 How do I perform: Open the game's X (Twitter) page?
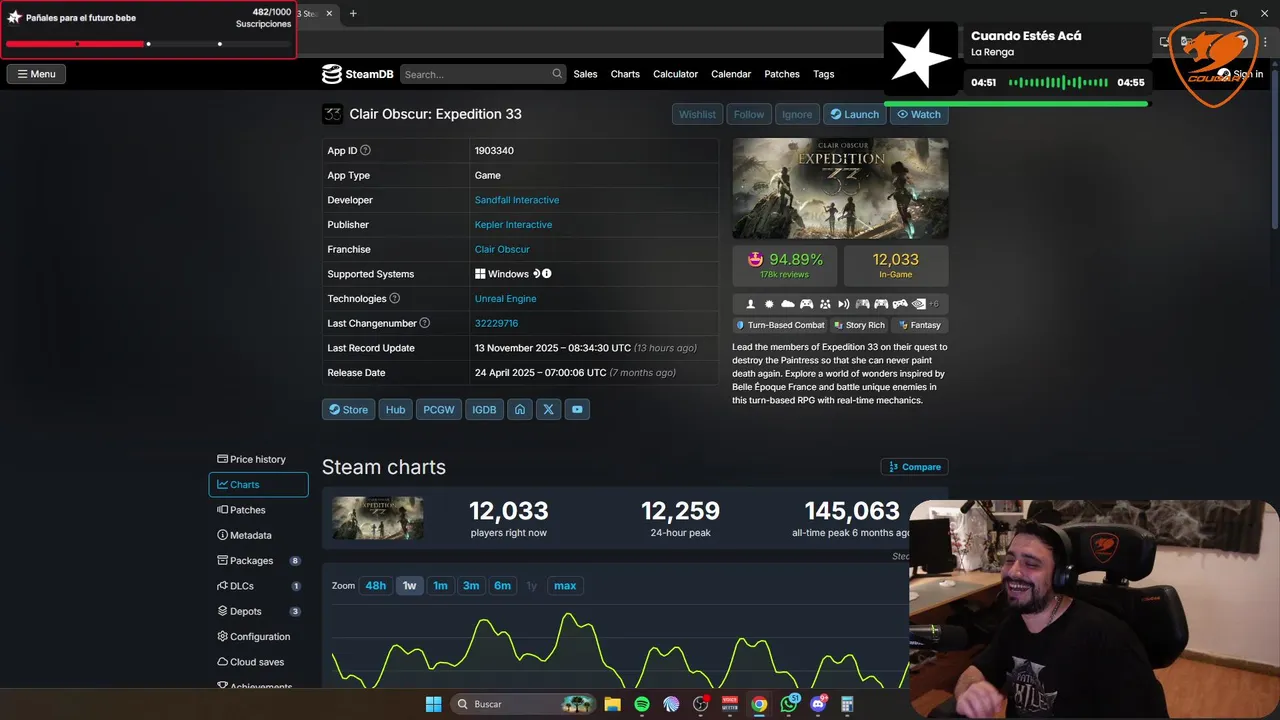click(x=548, y=409)
